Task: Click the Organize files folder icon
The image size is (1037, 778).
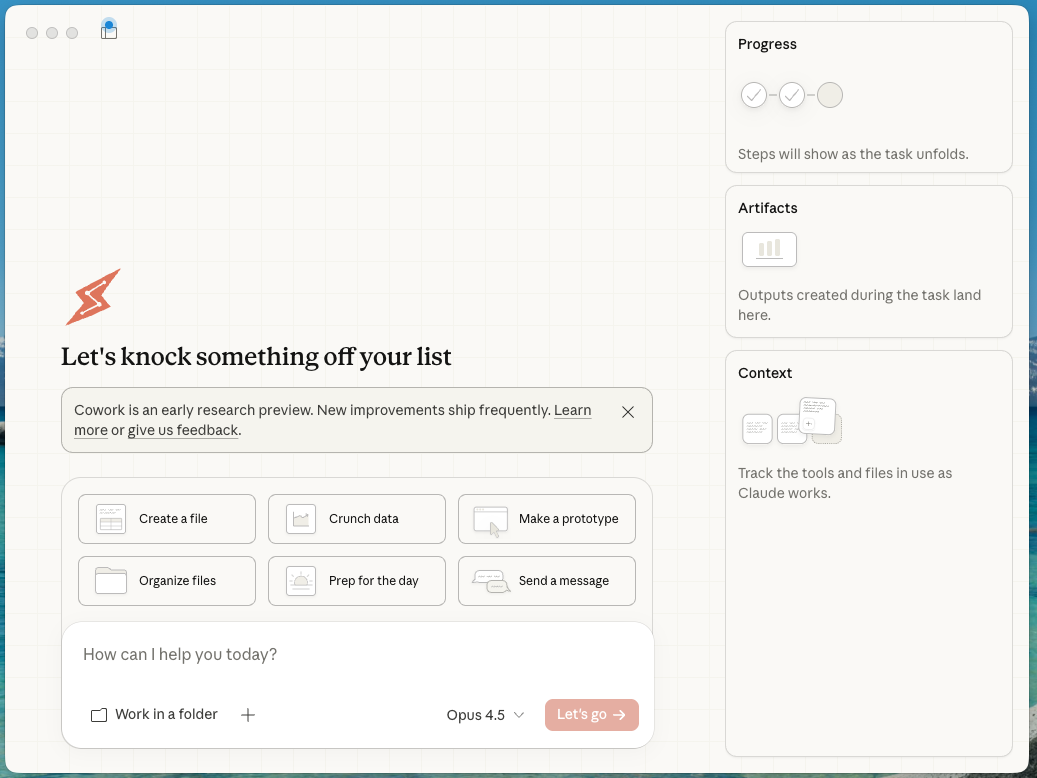Action: (110, 580)
